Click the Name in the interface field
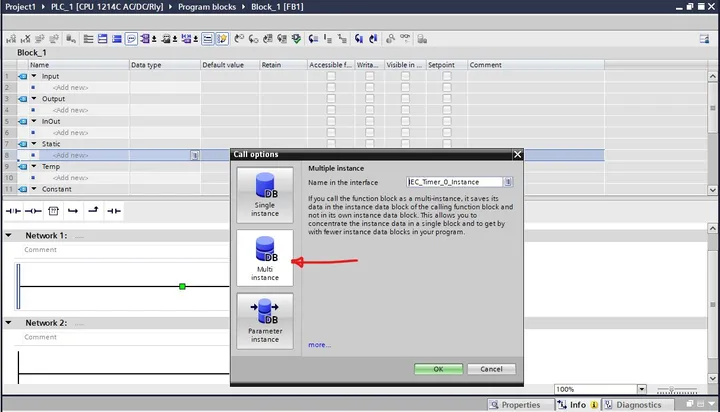Viewport: 720px width, 412px height. coord(455,182)
